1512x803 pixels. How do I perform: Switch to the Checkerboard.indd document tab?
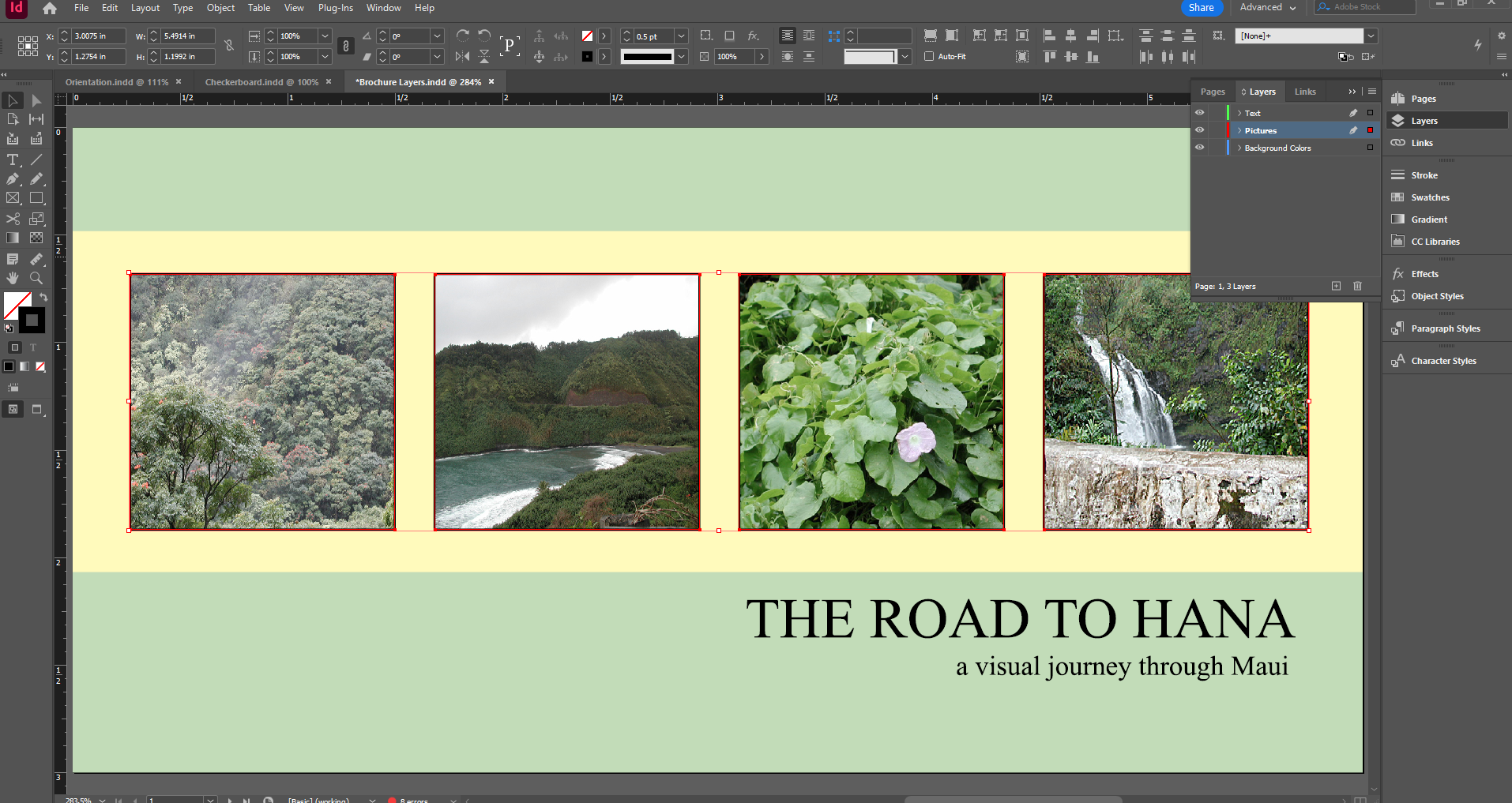(261, 82)
